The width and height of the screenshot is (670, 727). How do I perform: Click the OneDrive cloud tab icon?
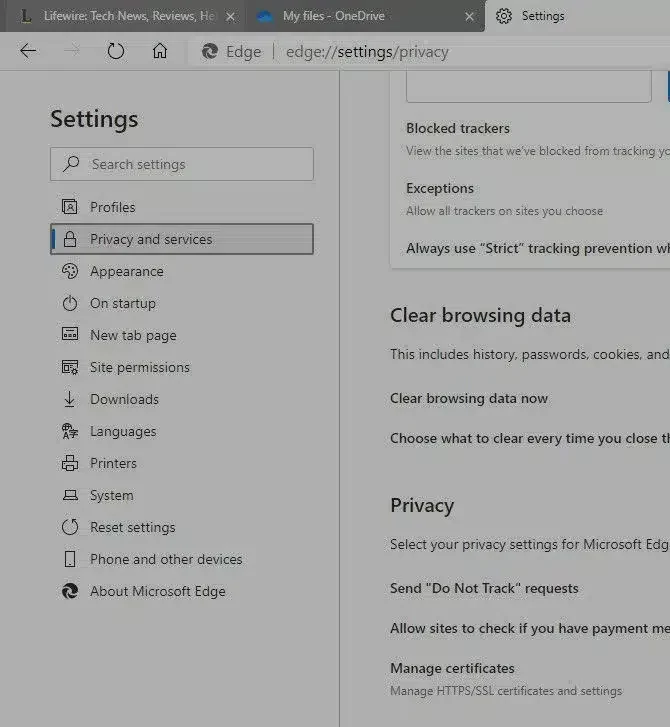tap(265, 17)
